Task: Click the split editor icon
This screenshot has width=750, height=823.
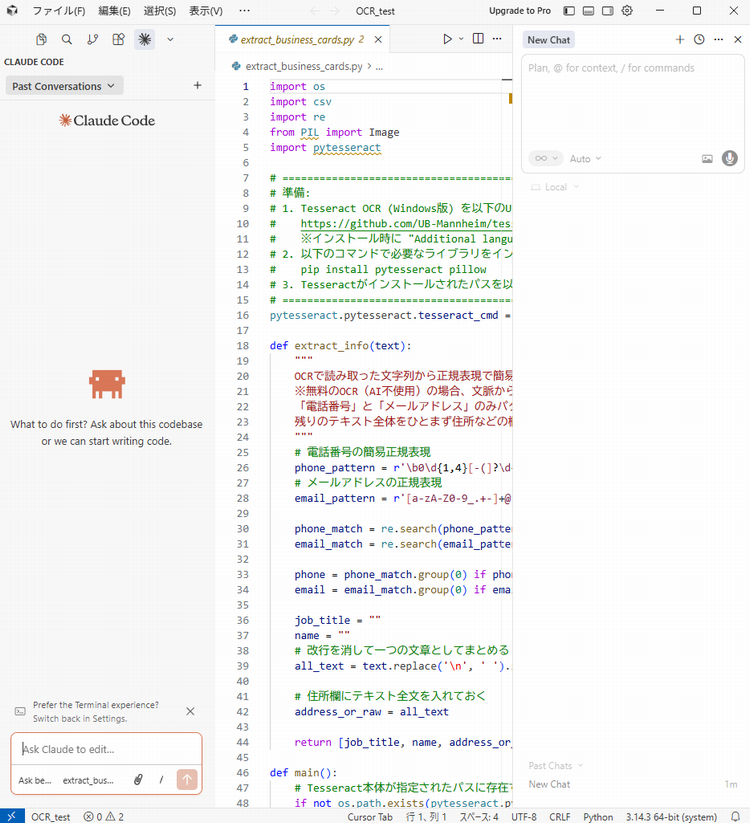Action: [x=478, y=39]
